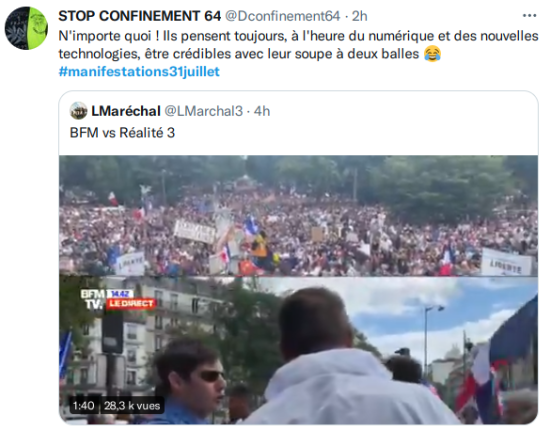Viewport: 550px width, 432px height.
Task: Open main tweet text starting 'N'importe quoi'
Action: pyautogui.click(x=298, y=45)
